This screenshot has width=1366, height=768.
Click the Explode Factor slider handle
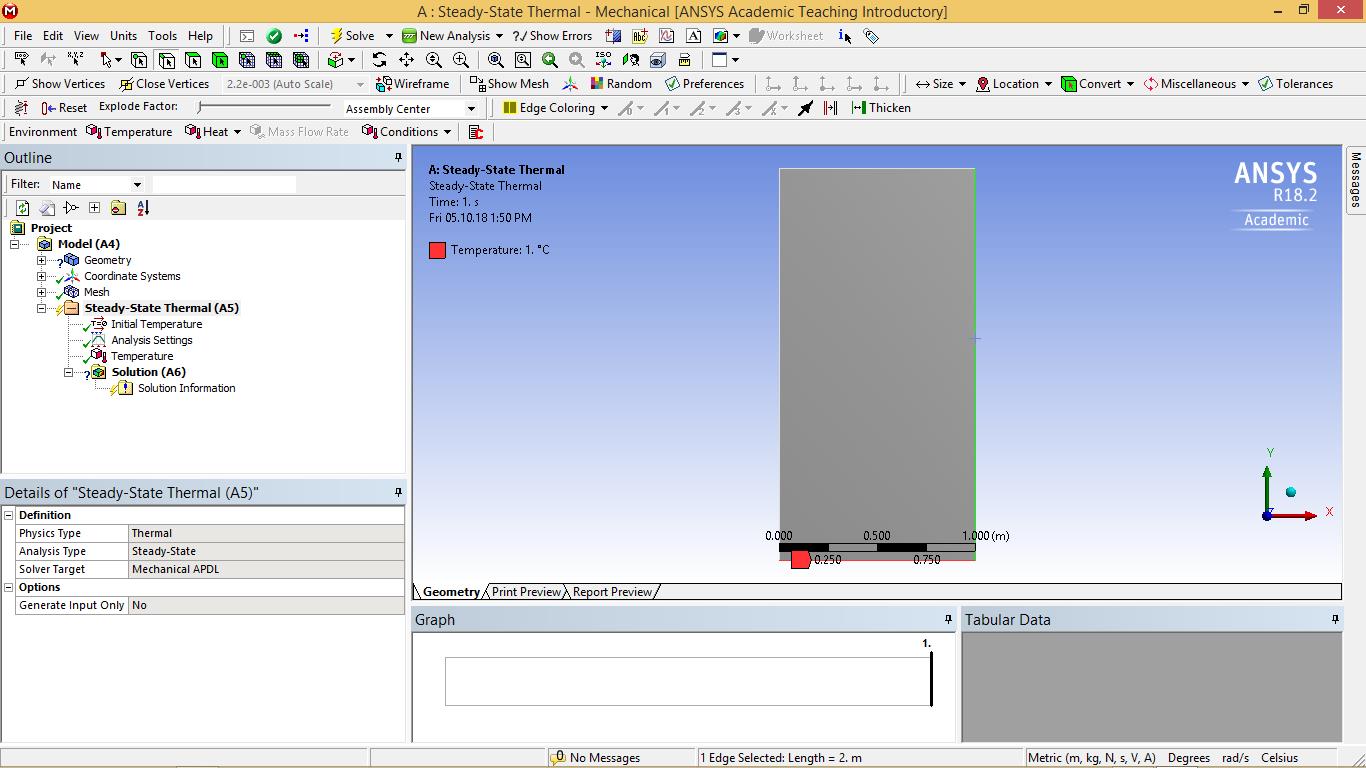201,107
